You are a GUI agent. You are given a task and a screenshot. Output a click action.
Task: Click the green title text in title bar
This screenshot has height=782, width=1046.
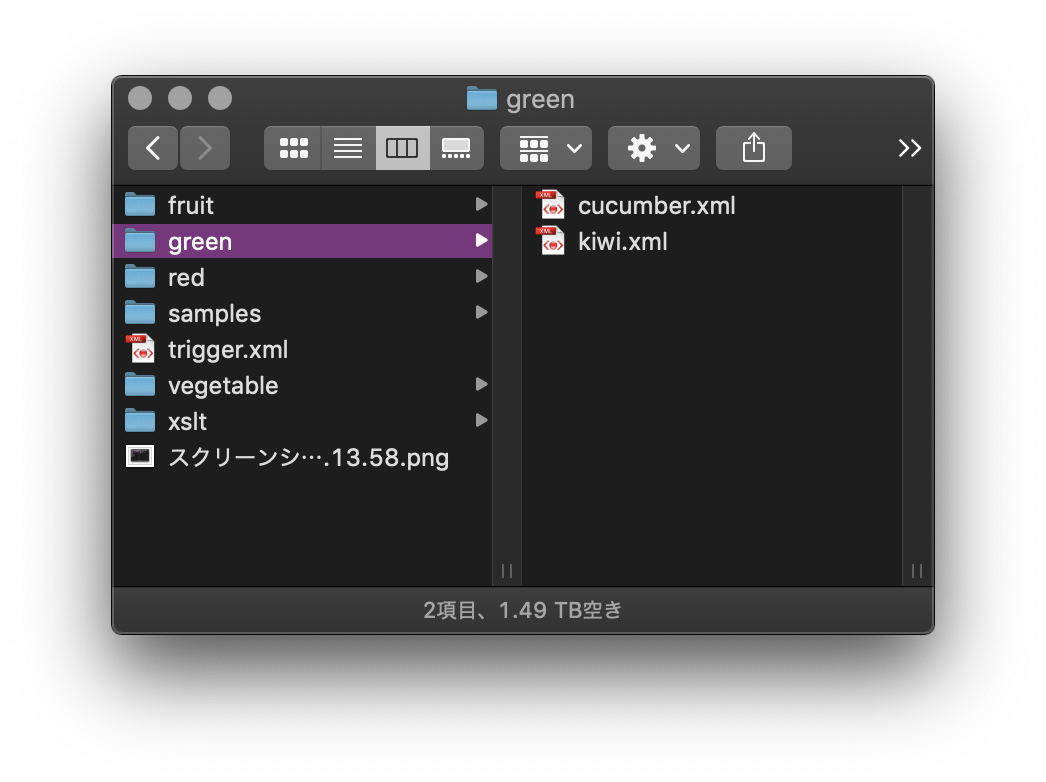(x=540, y=99)
